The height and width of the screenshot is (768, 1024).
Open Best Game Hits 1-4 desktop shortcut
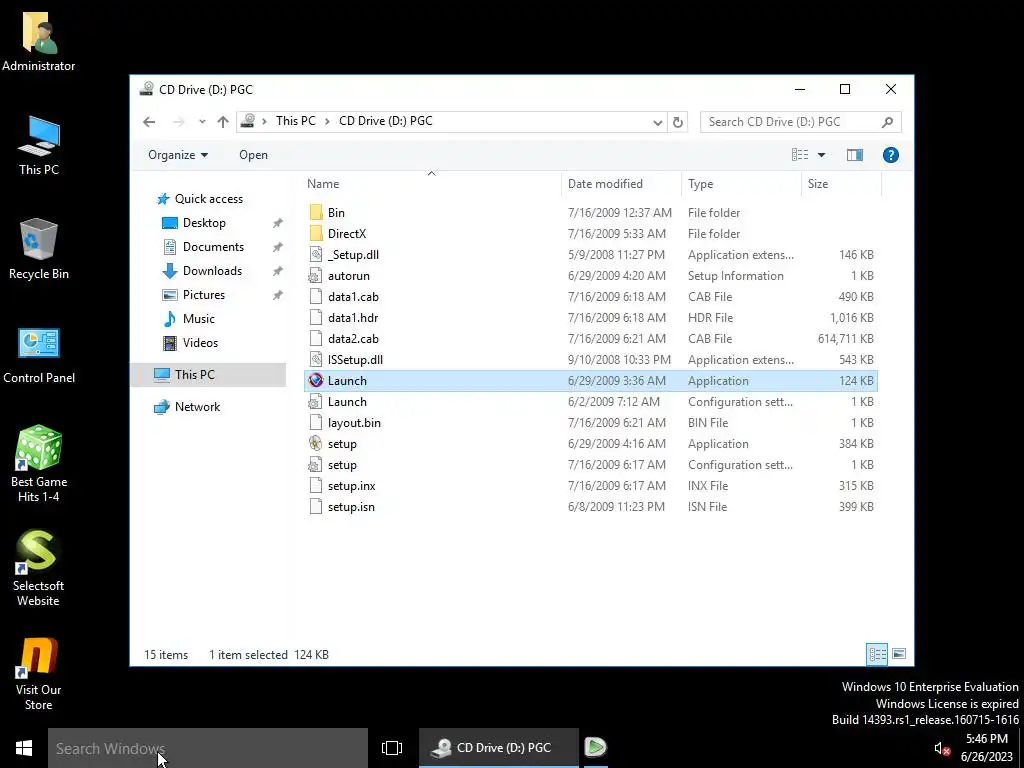point(39,463)
